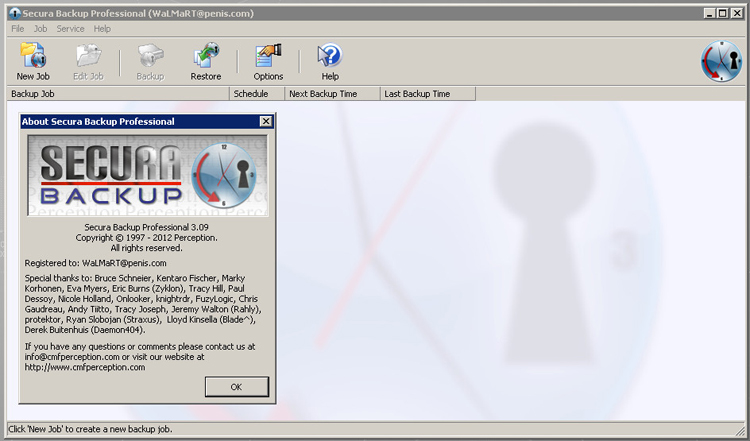The width and height of the screenshot is (750, 441).
Task: Click the Secura Backup banner in About dialog
Action: [x=147, y=175]
